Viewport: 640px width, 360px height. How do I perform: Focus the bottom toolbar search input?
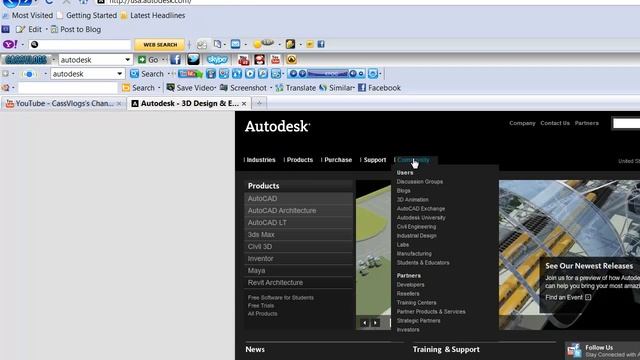67,88
